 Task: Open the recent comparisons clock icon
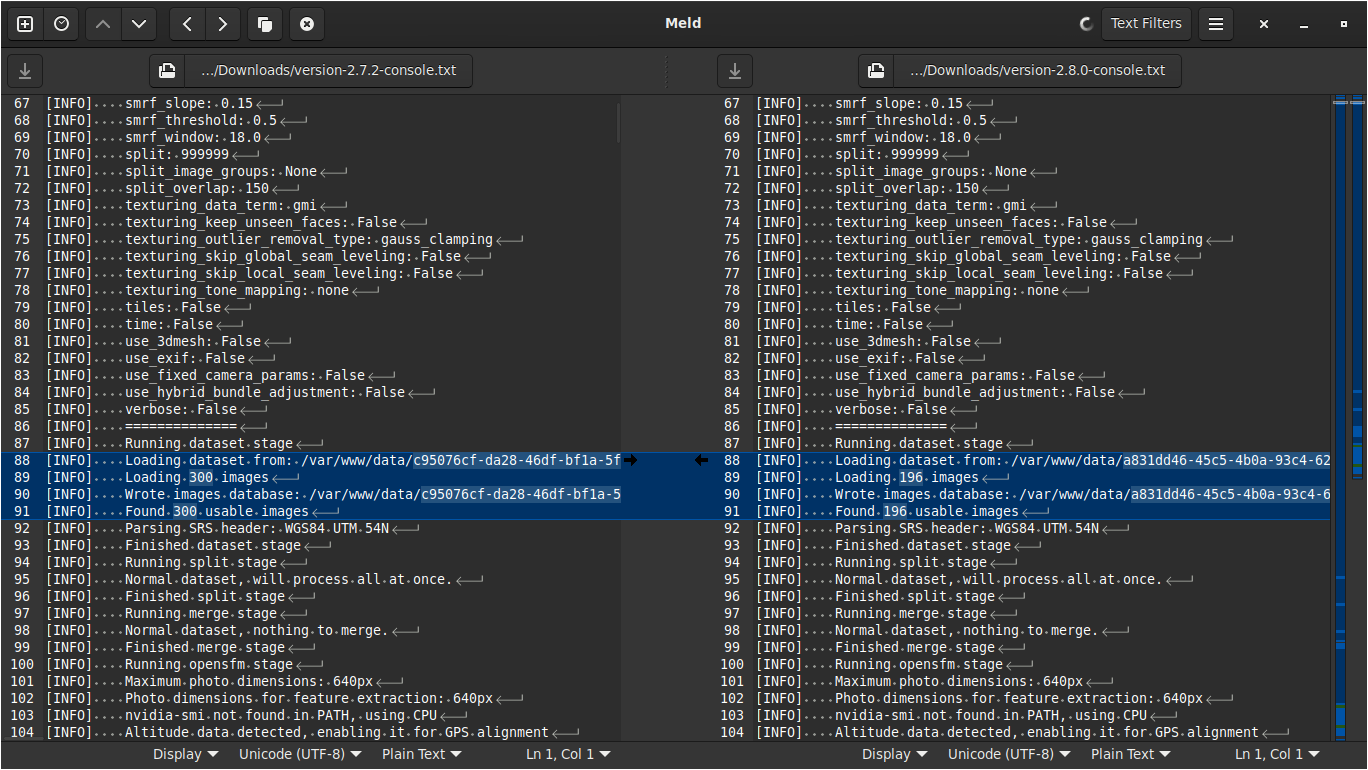(62, 24)
